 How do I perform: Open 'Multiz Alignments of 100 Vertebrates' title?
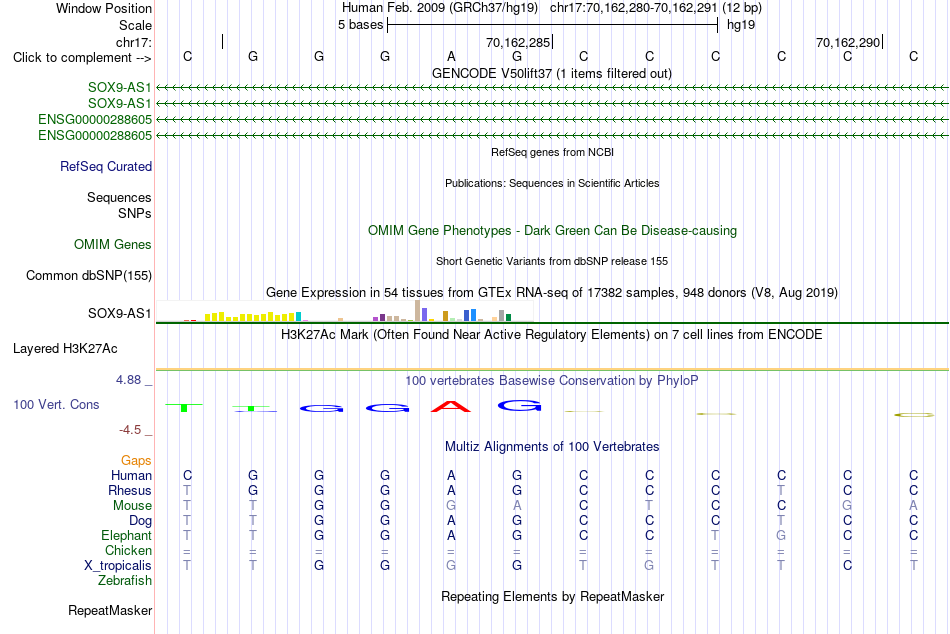552,447
